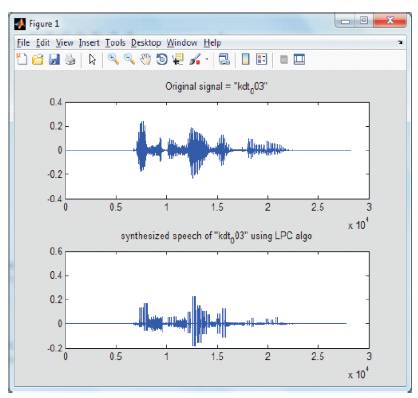Open the Tools menu
Viewport: 418px width, 398px height.
115,43
